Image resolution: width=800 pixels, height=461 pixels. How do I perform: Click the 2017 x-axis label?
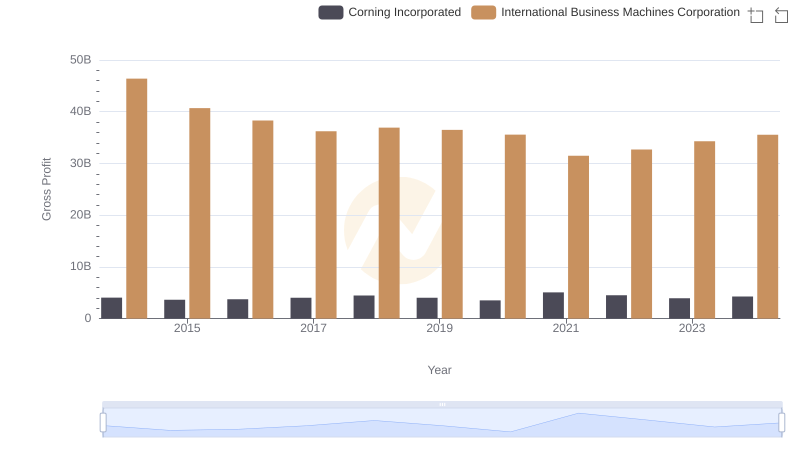pos(313,328)
